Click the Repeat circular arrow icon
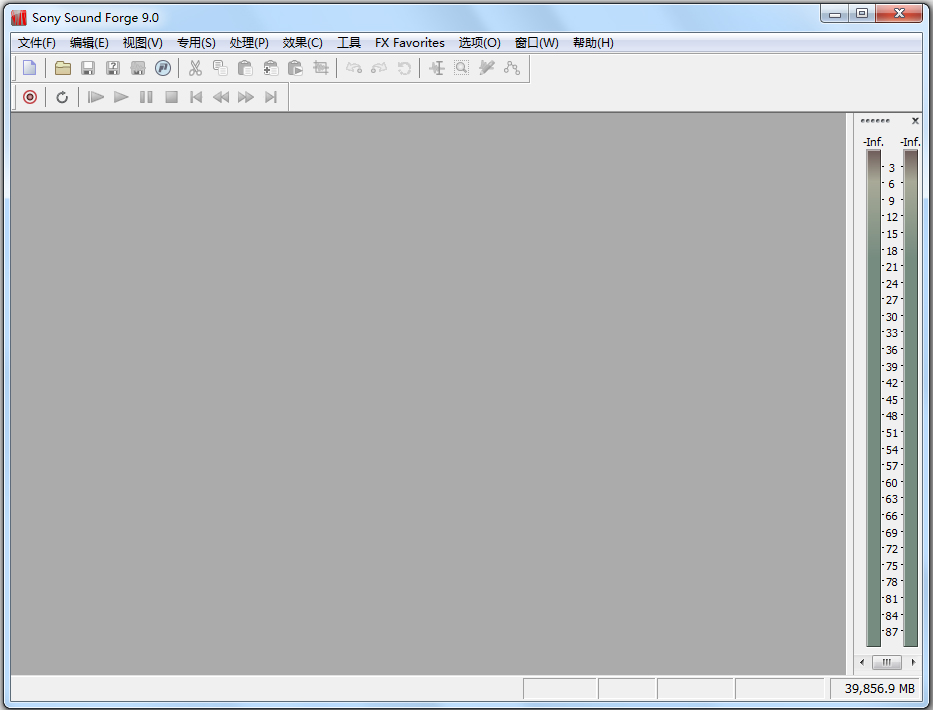Screen dimensions: 933x710 click(404, 68)
